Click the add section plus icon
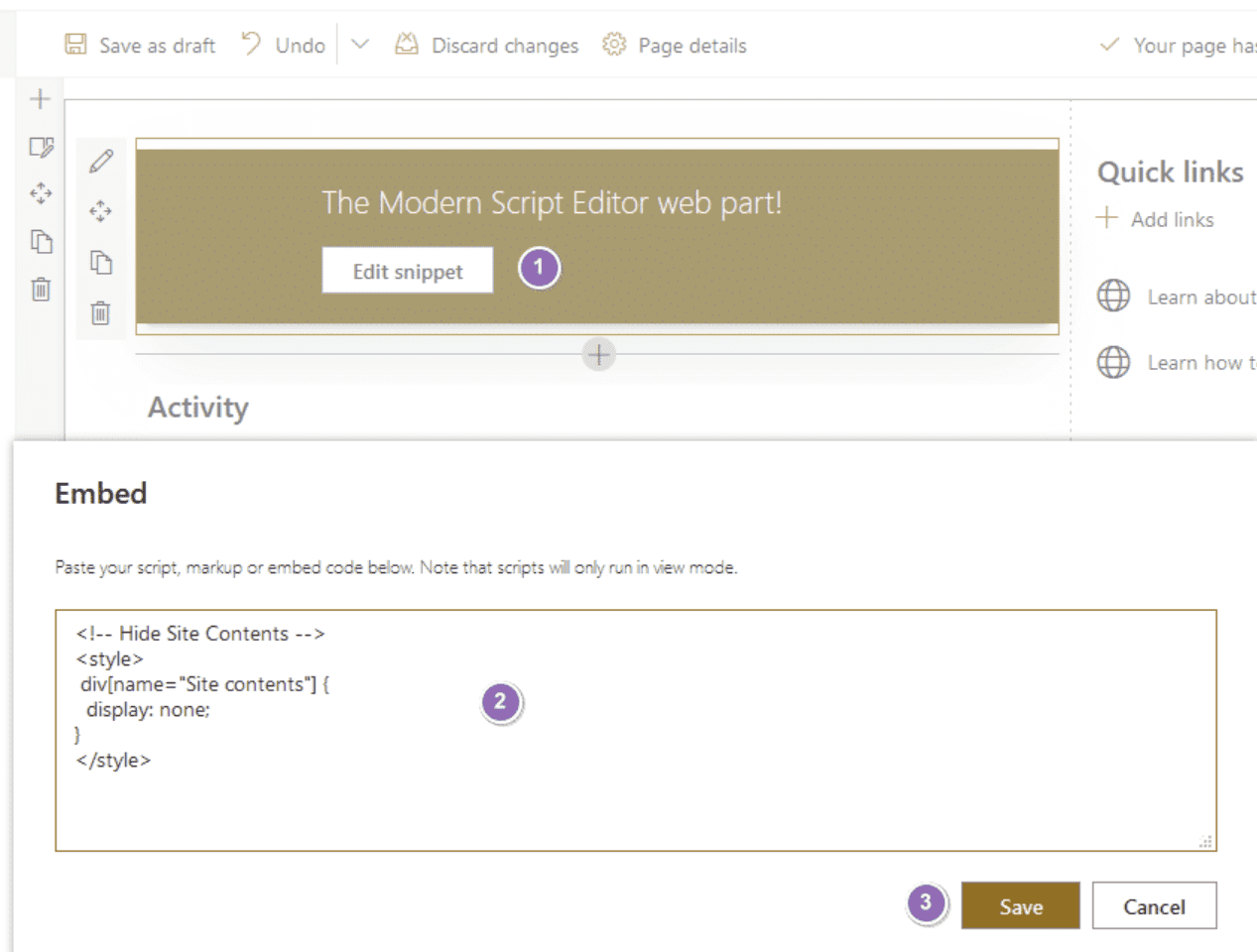Image resolution: width=1257 pixels, height=952 pixels. coord(41,99)
